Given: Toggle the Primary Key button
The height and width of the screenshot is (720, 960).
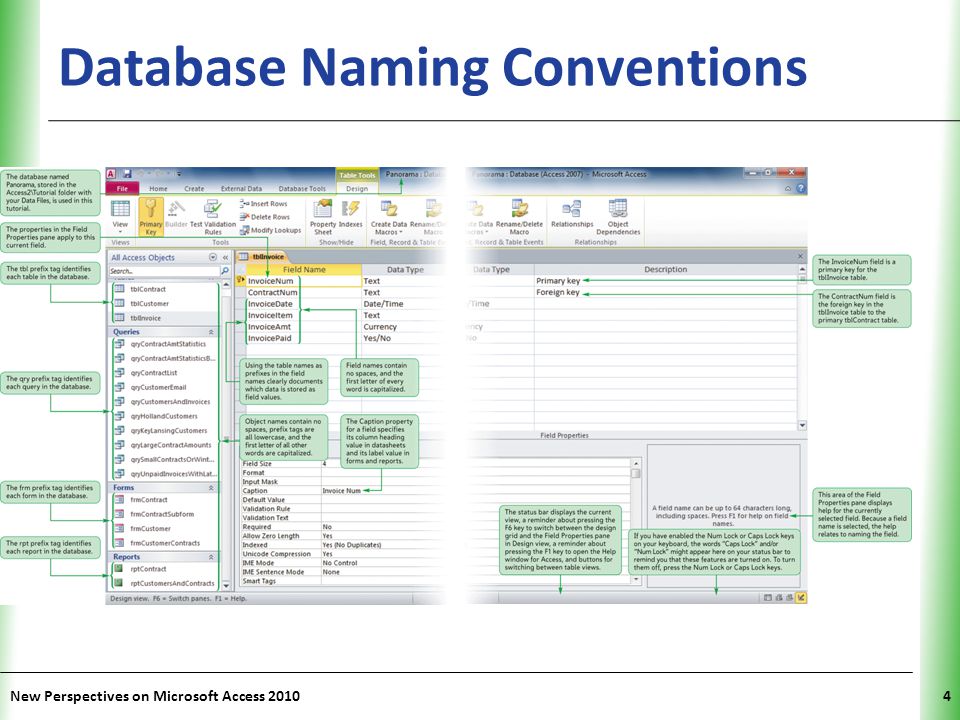Looking at the screenshot, I should (x=151, y=217).
